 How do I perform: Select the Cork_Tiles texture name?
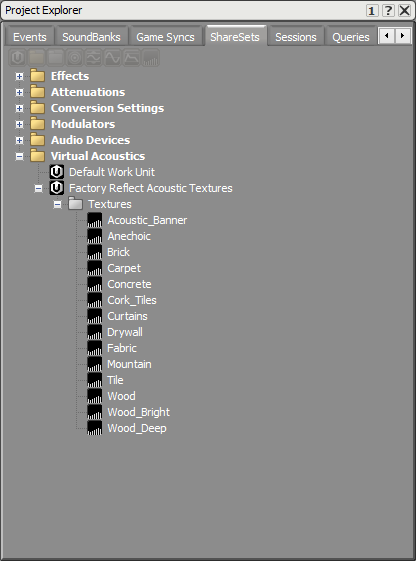(x=132, y=300)
